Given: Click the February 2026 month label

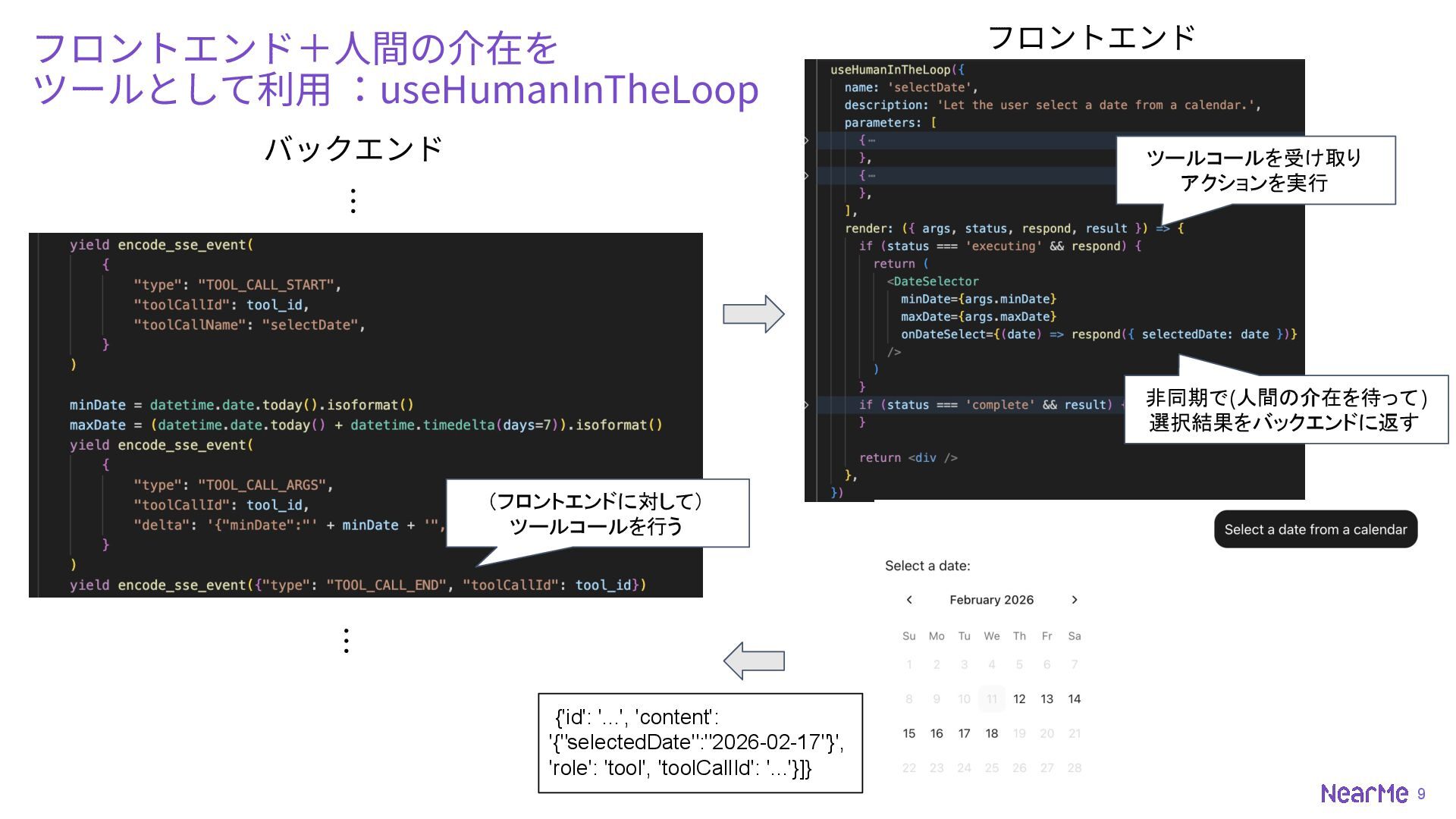Looking at the screenshot, I should (x=991, y=600).
